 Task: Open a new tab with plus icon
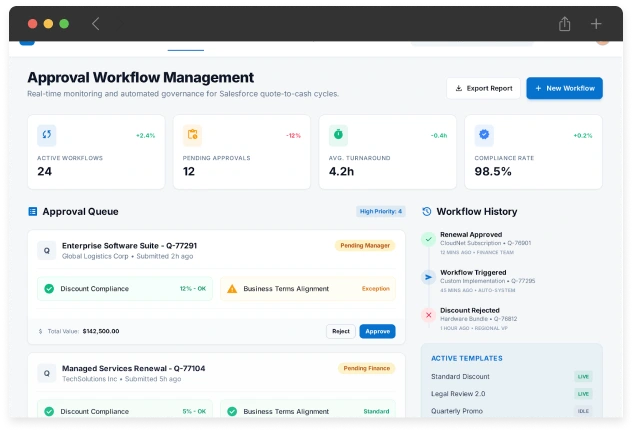click(596, 24)
